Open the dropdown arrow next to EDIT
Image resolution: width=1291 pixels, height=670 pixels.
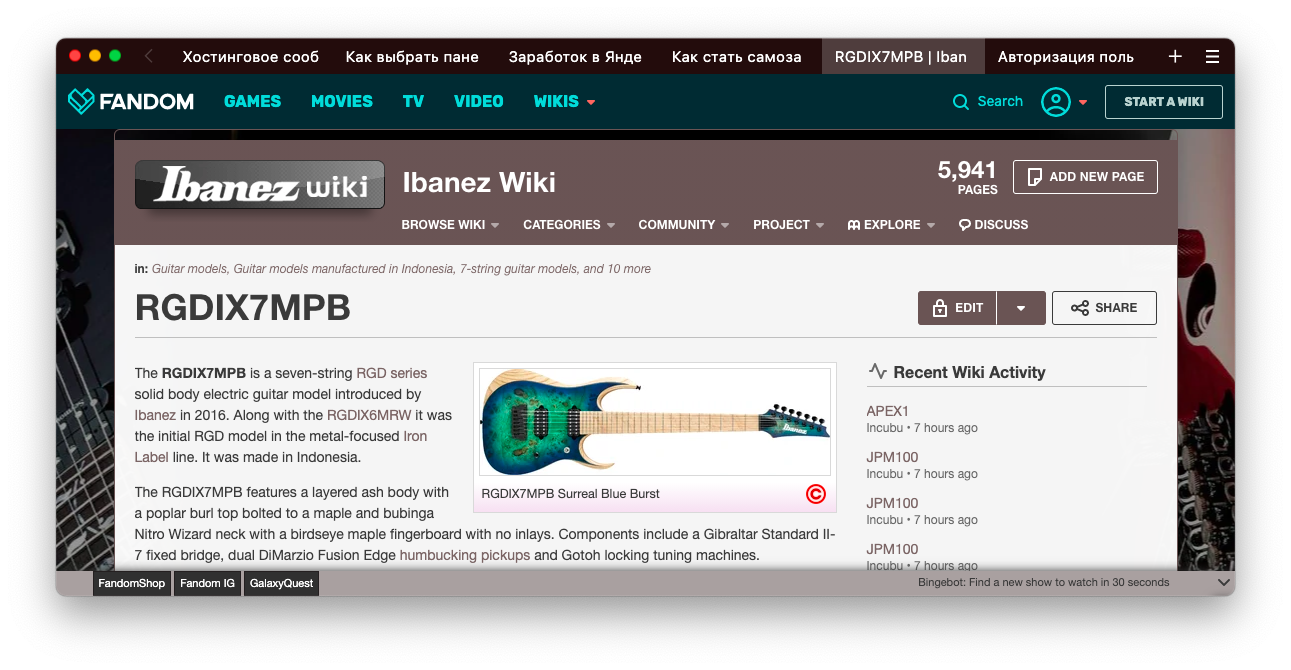(1021, 308)
